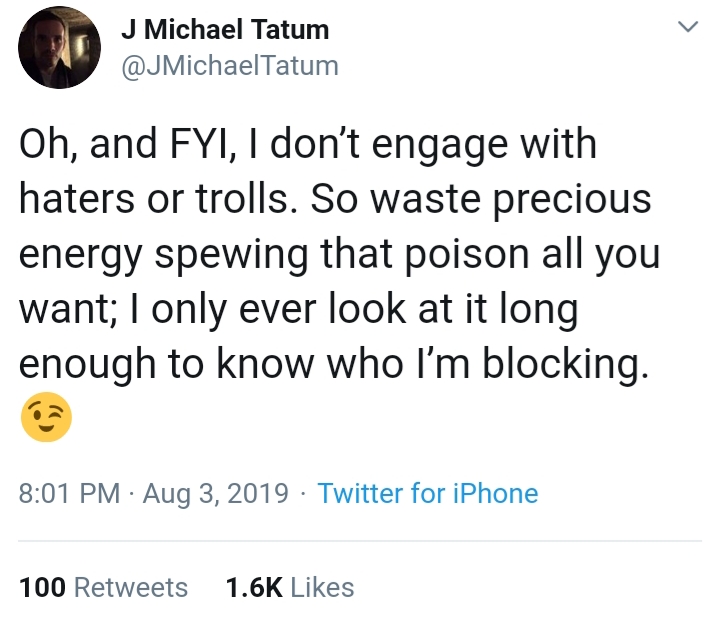
Task: Click the winking face emoji
Action: (46, 417)
